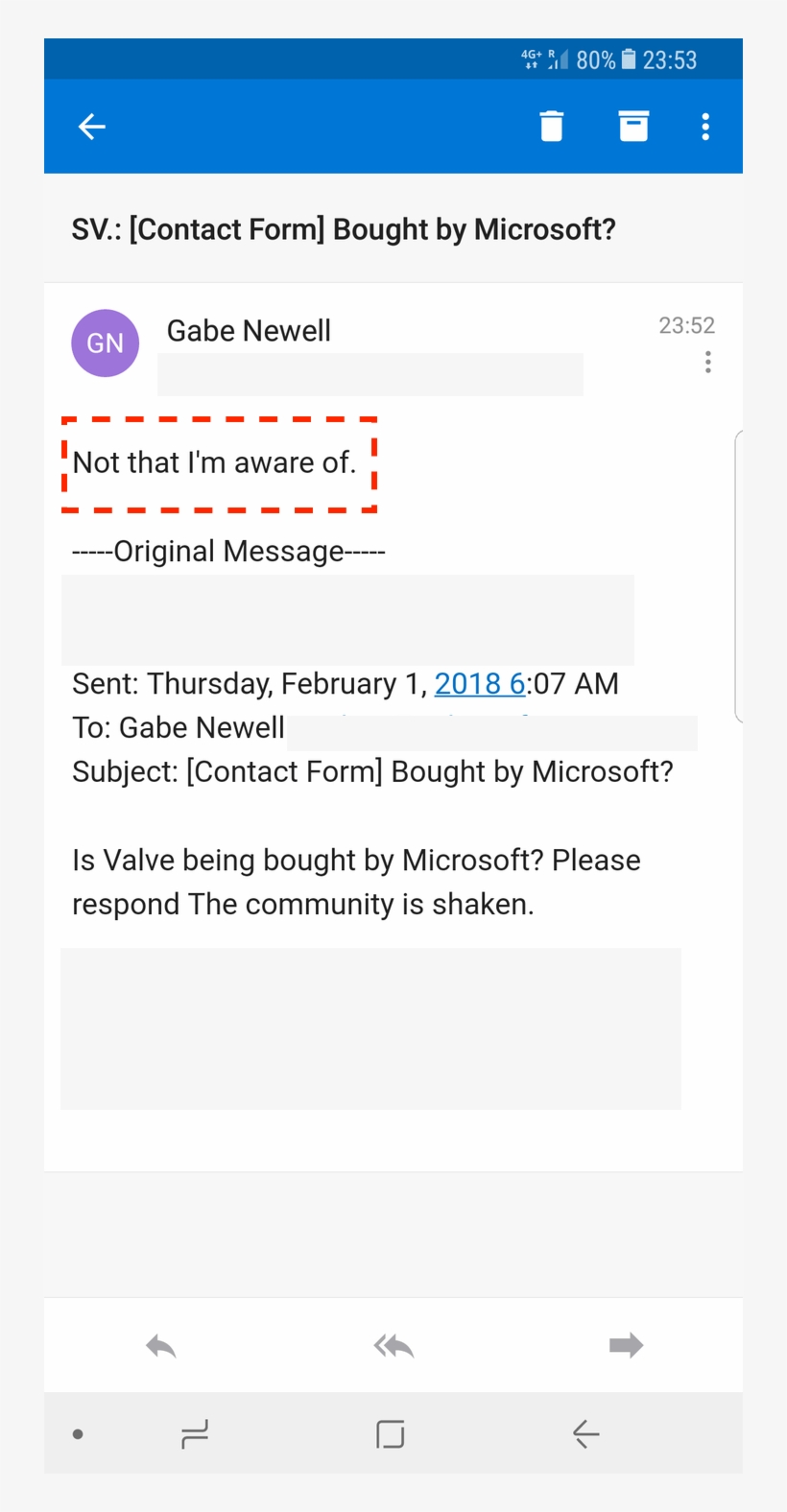Screen dimensions: 787x1512
Task: Reply to Gabe Newell's email
Action: [159, 1345]
